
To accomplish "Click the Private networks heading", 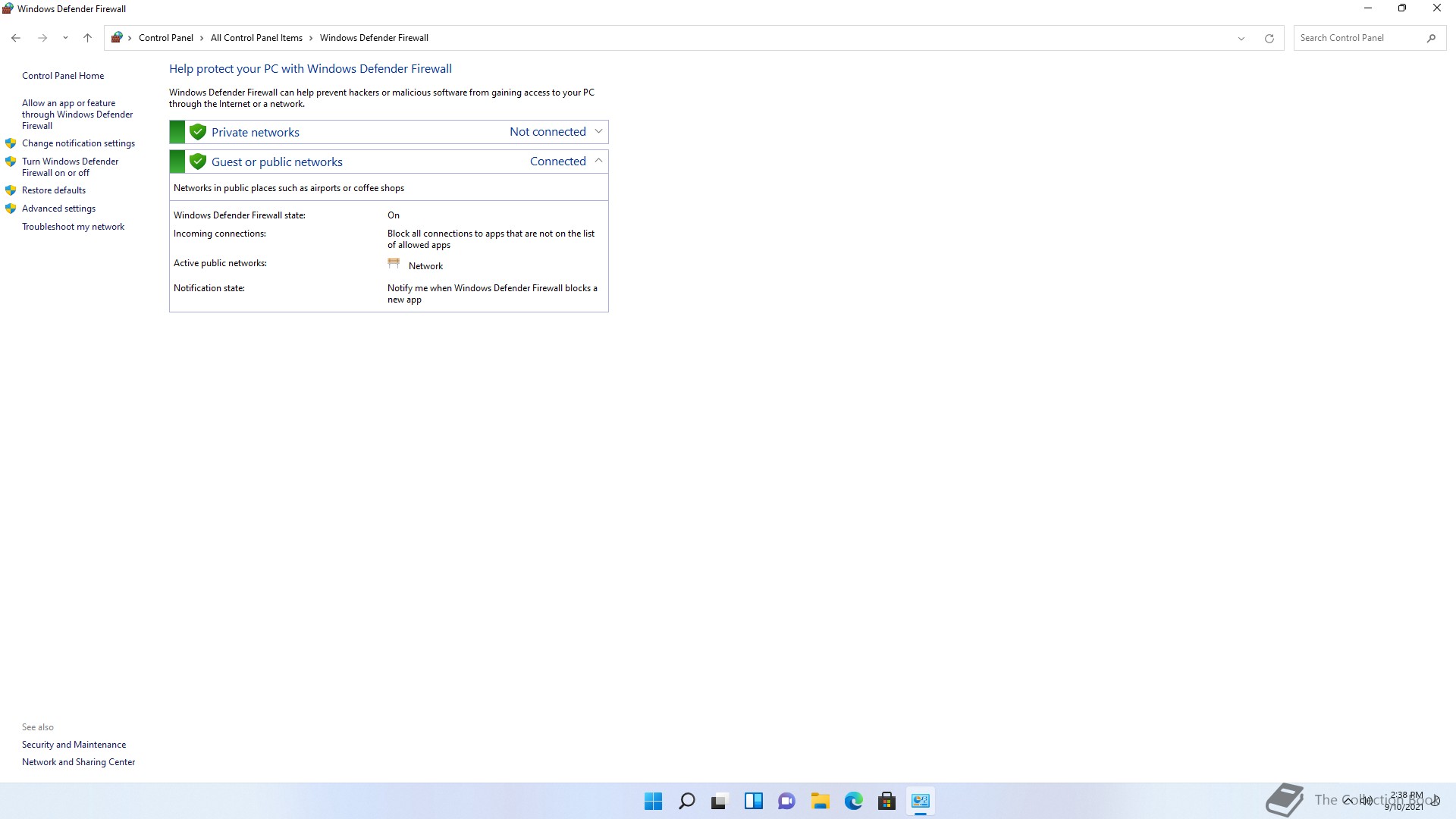I will click(x=256, y=132).
